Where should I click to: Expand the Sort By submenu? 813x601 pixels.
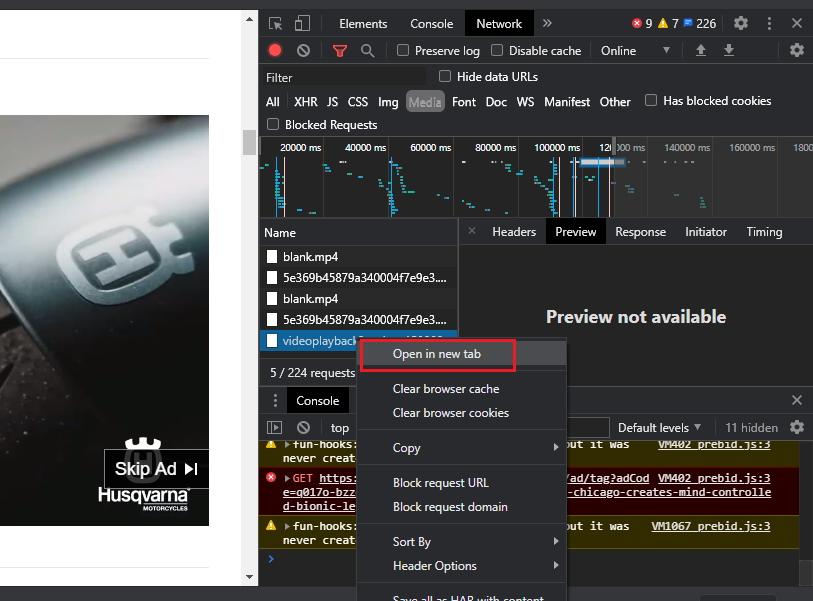tap(461, 542)
